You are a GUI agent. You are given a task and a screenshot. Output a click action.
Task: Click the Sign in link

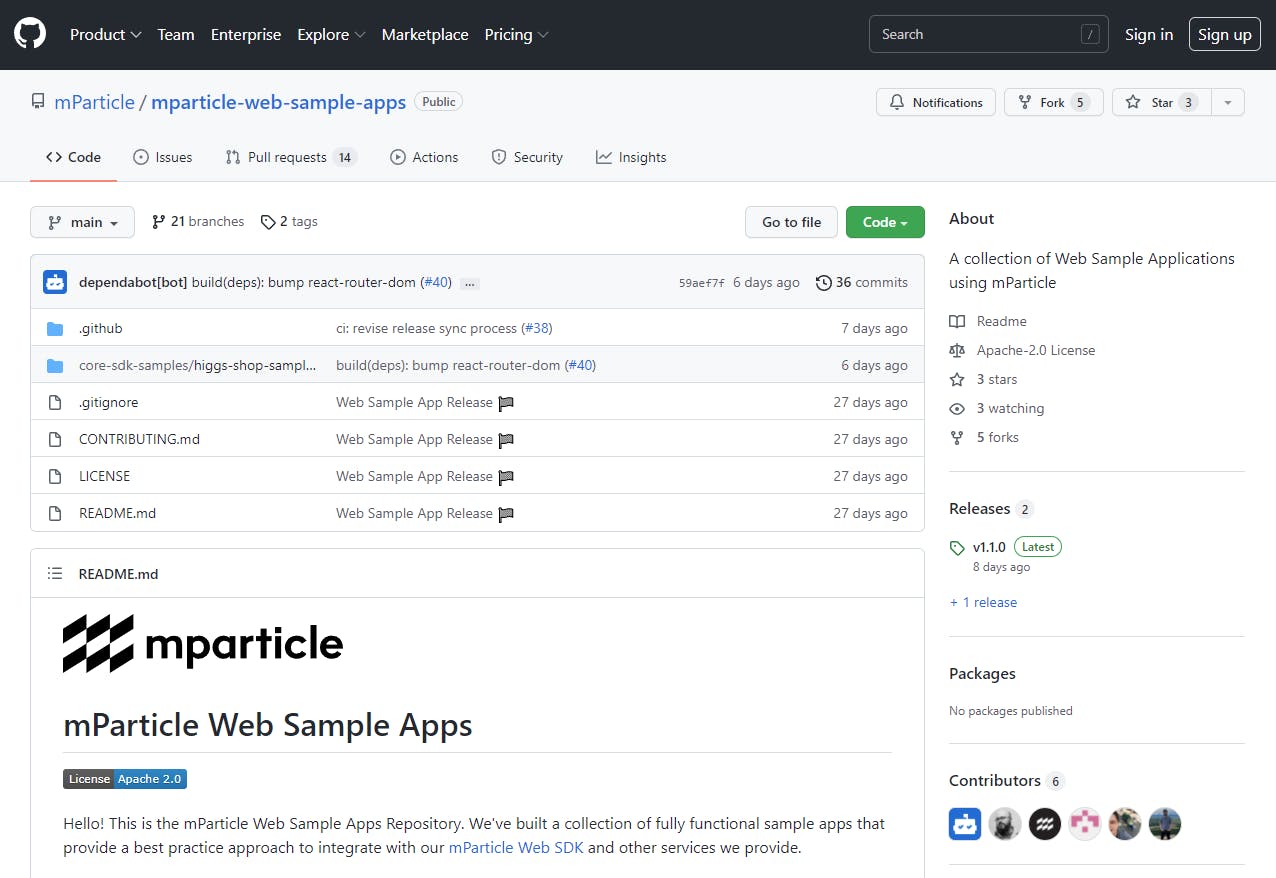(x=1149, y=34)
